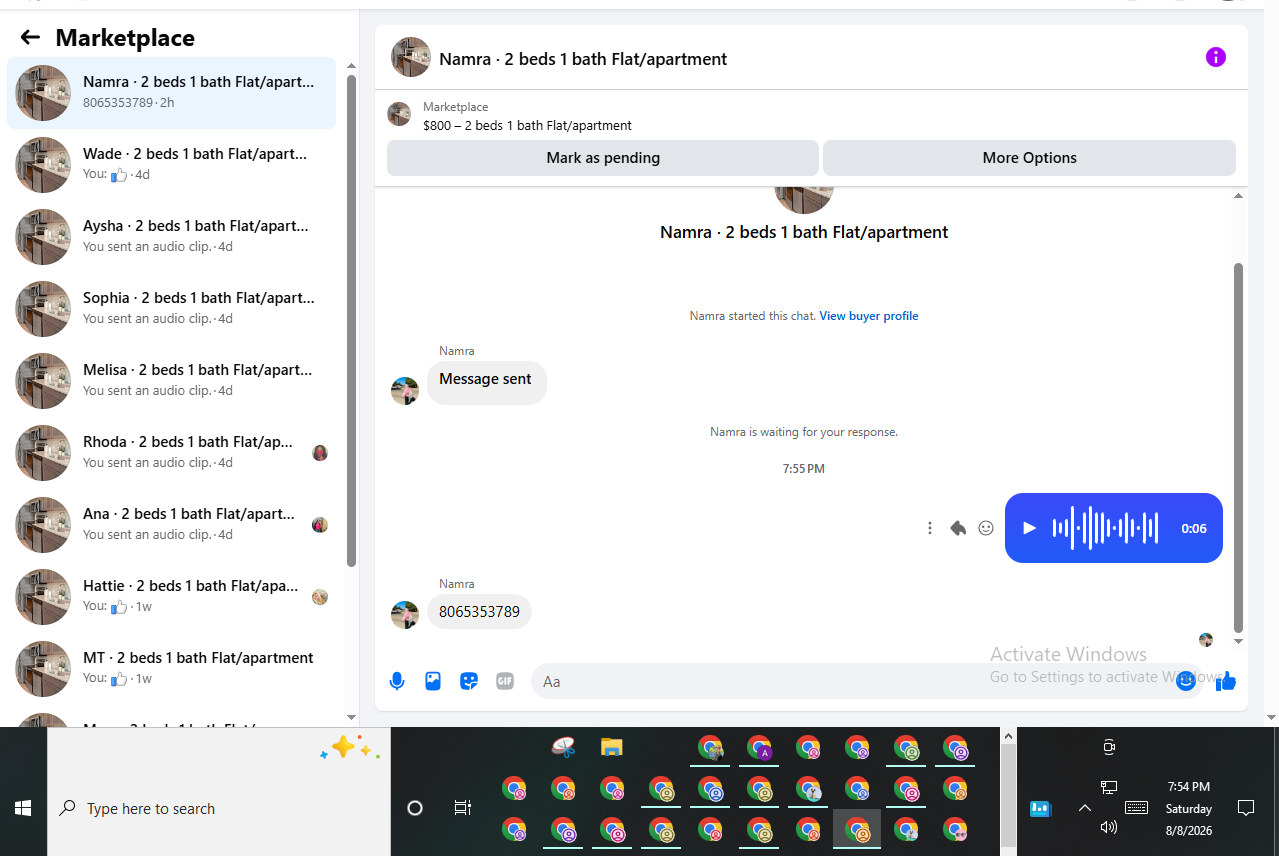1279x856 pixels.
Task: Open the MT conversation
Action: click(171, 669)
